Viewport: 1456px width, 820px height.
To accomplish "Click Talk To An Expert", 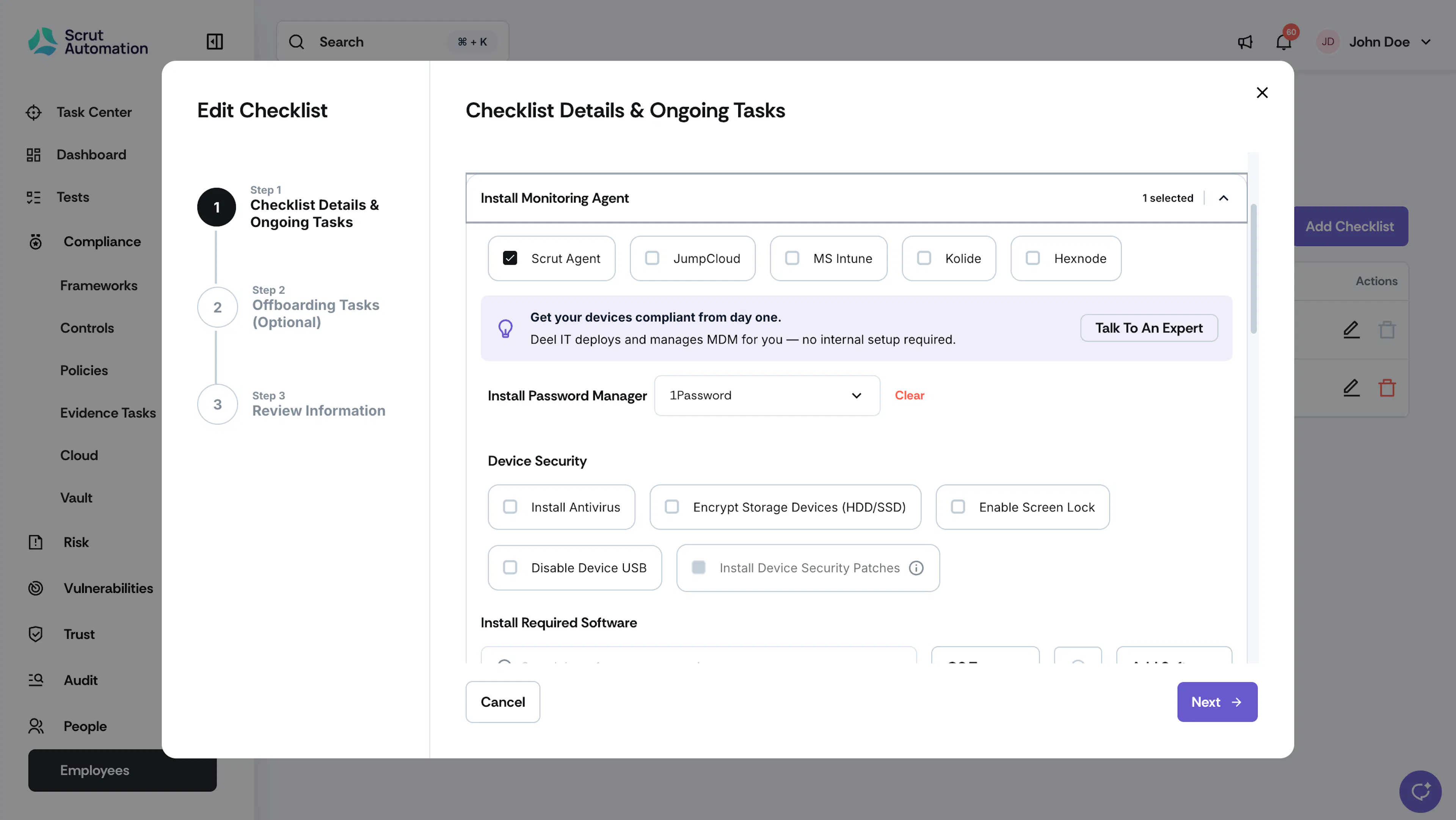I will [x=1148, y=328].
